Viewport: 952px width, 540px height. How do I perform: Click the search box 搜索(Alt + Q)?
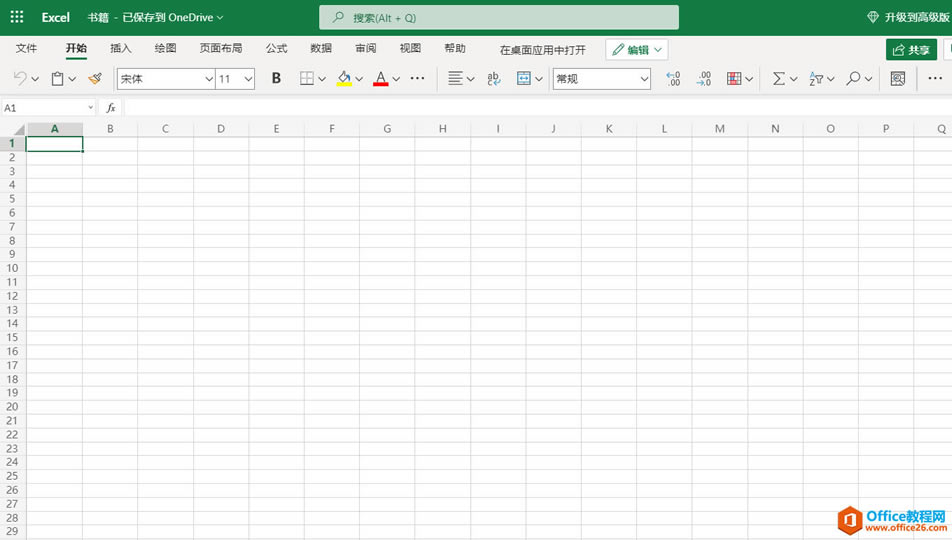pyautogui.click(x=499, y=18)
